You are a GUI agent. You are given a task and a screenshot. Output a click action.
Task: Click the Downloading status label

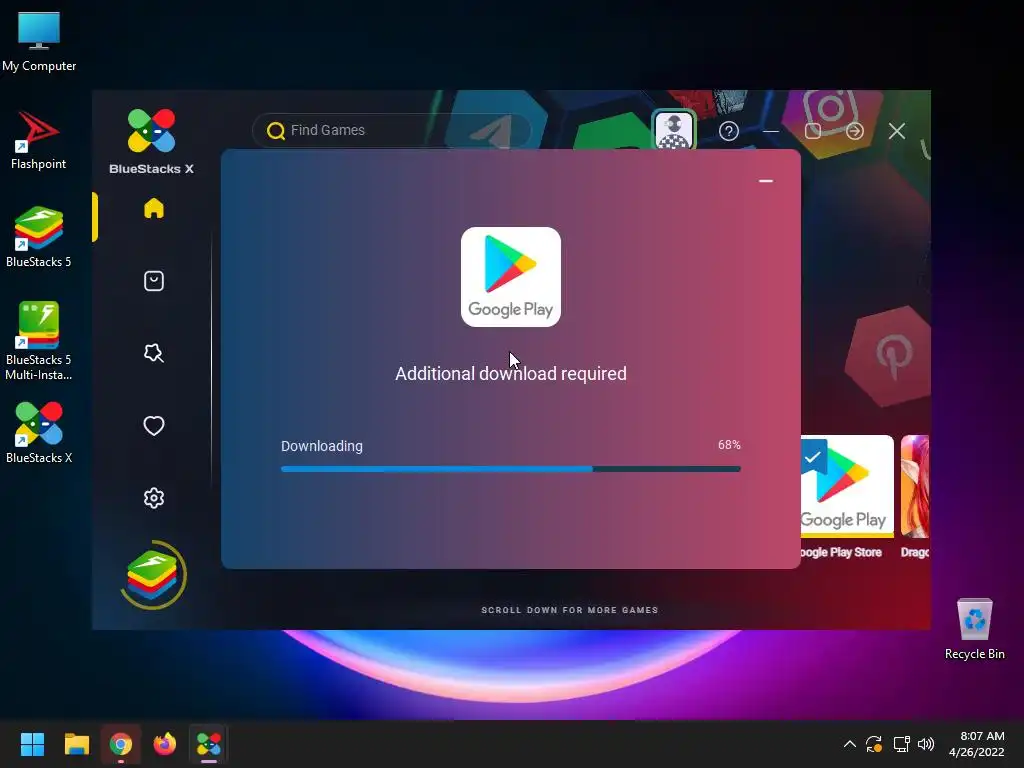click(322, 446)
